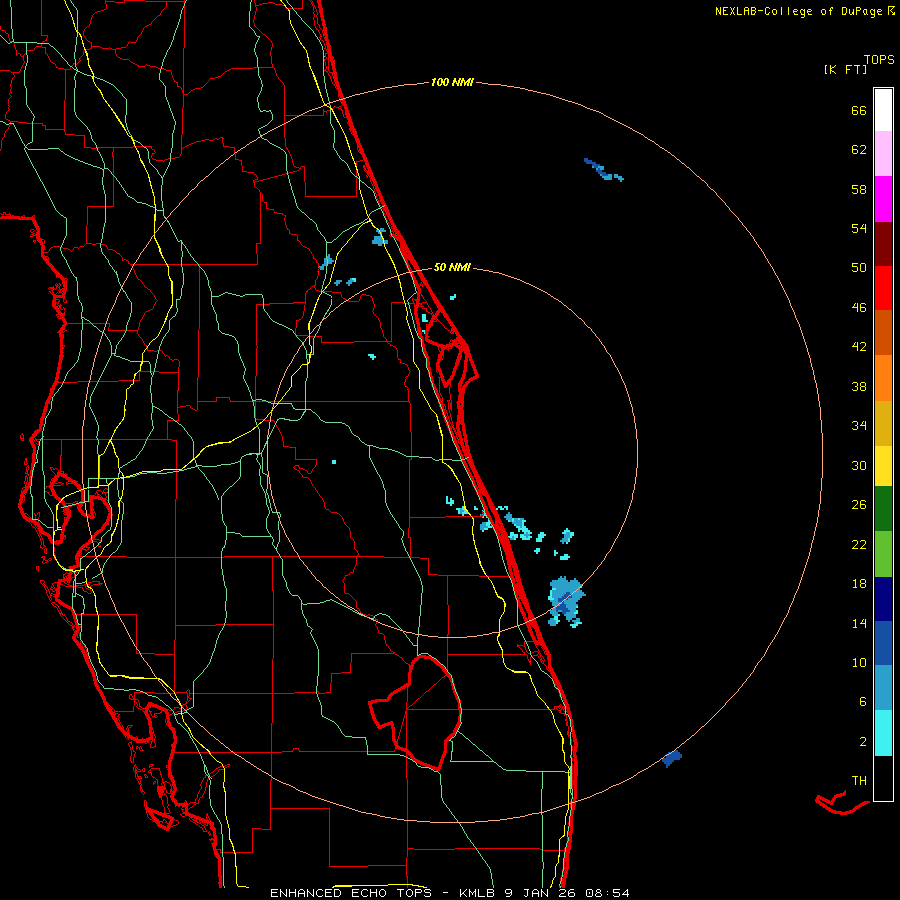Select the 66 scale value
900x900 pixels.
point(859,110)
